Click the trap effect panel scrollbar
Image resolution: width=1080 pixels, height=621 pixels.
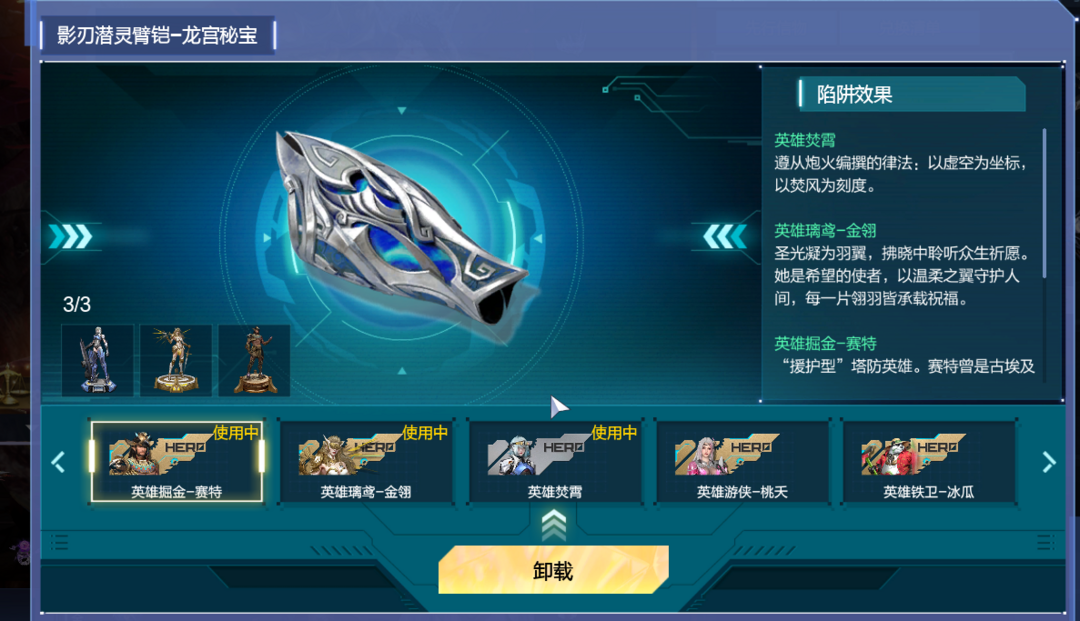coord(1045,203)
